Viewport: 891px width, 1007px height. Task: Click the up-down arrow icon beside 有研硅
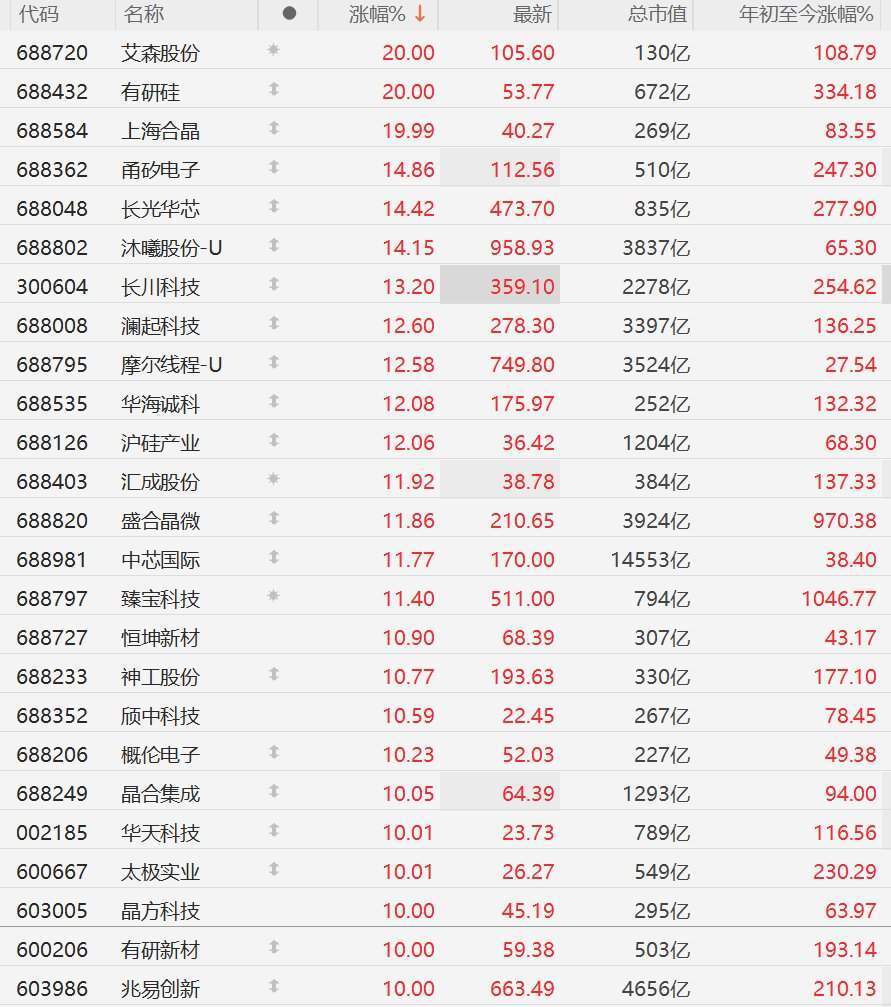click(x=274, y=89)
